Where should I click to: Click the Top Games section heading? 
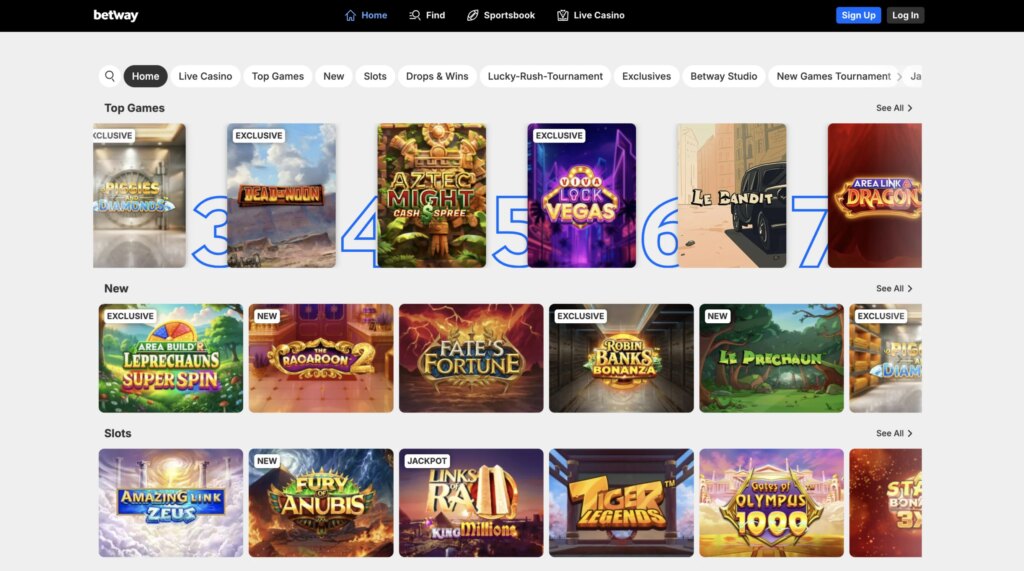tap(135, 108)
